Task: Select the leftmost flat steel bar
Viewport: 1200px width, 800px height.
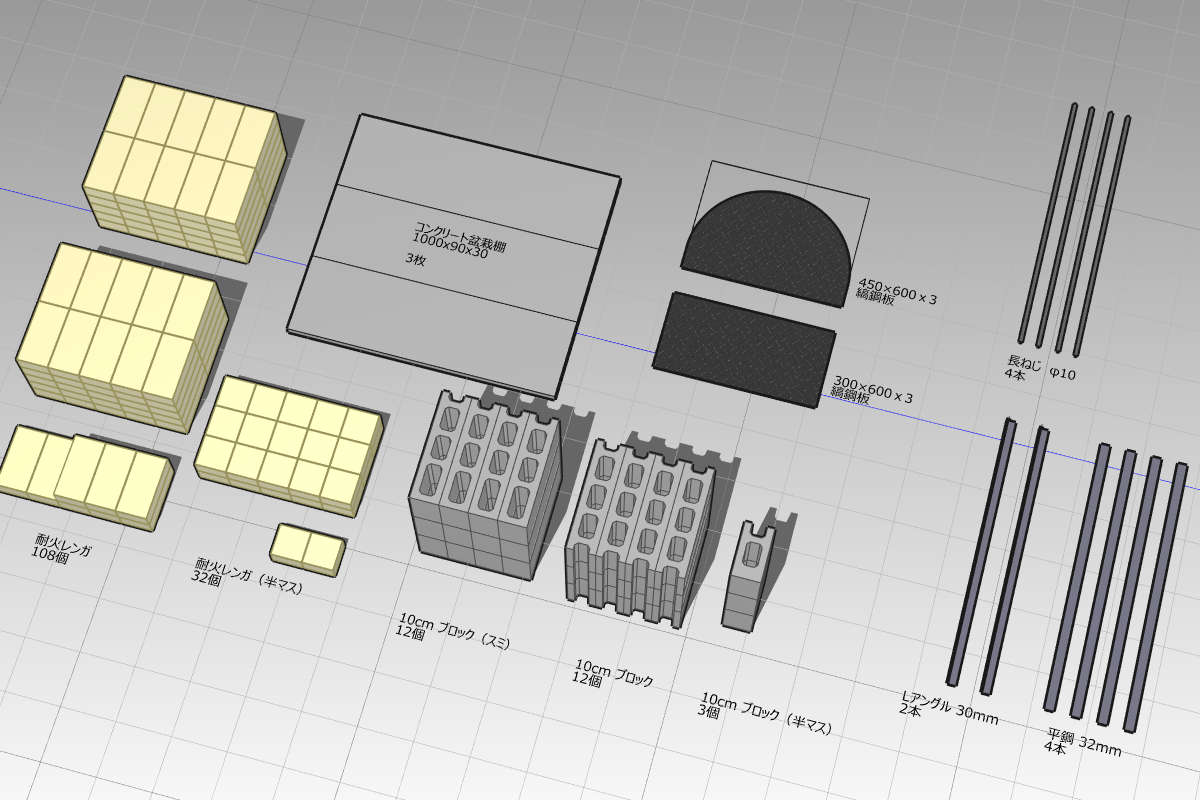Action: pos(1077,577)
